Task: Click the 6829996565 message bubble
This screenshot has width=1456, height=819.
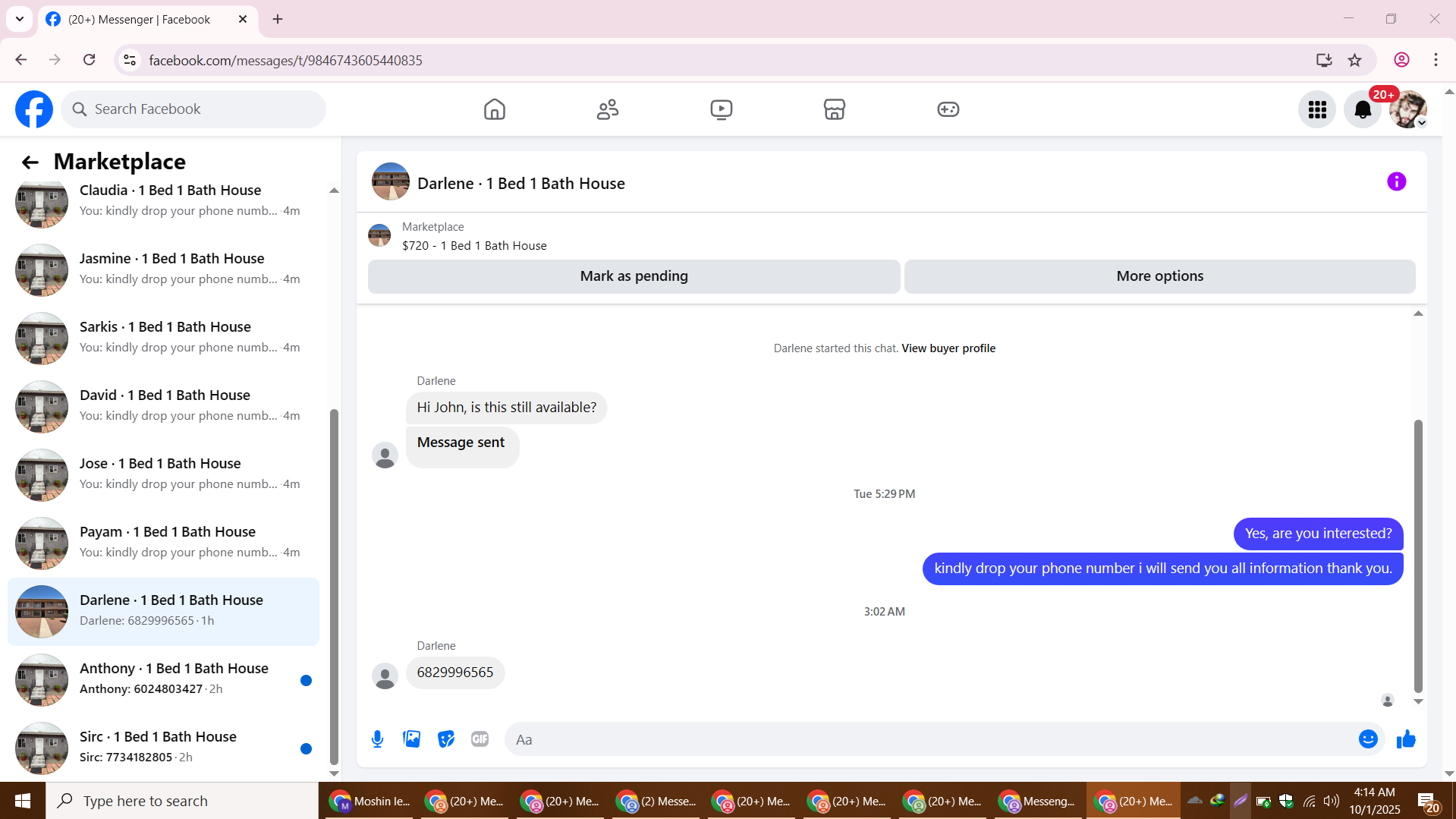Action: 455,673
